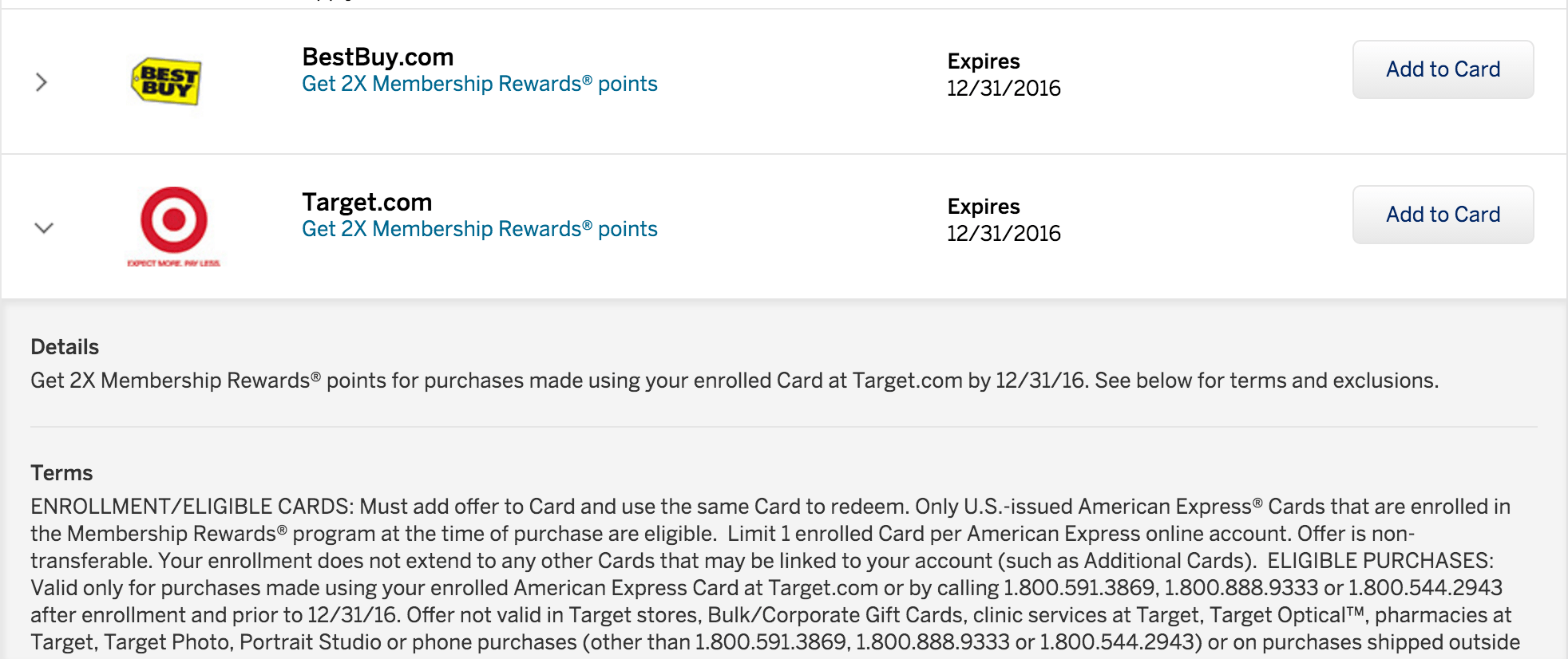The height and width of the screenshot is (659, 1568).
Task: Select the Target.com offer title
Action: click(x=366, y=202)
